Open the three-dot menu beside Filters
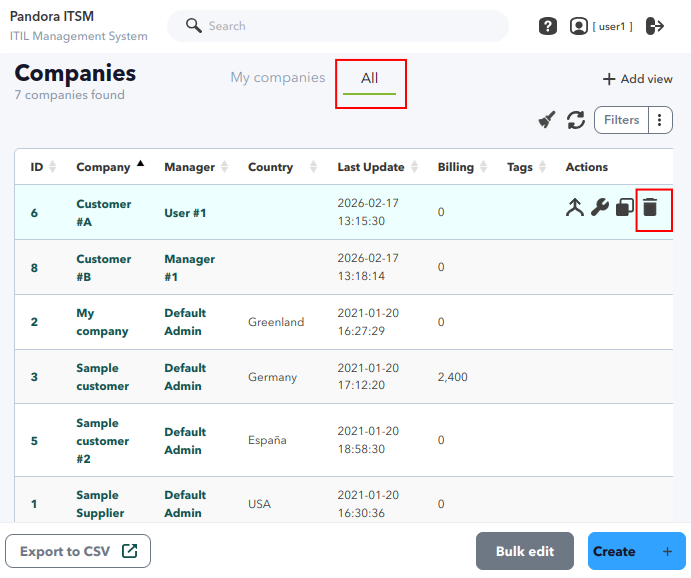The height and width of the screenshot is (578, 691). tap(660, 120)
